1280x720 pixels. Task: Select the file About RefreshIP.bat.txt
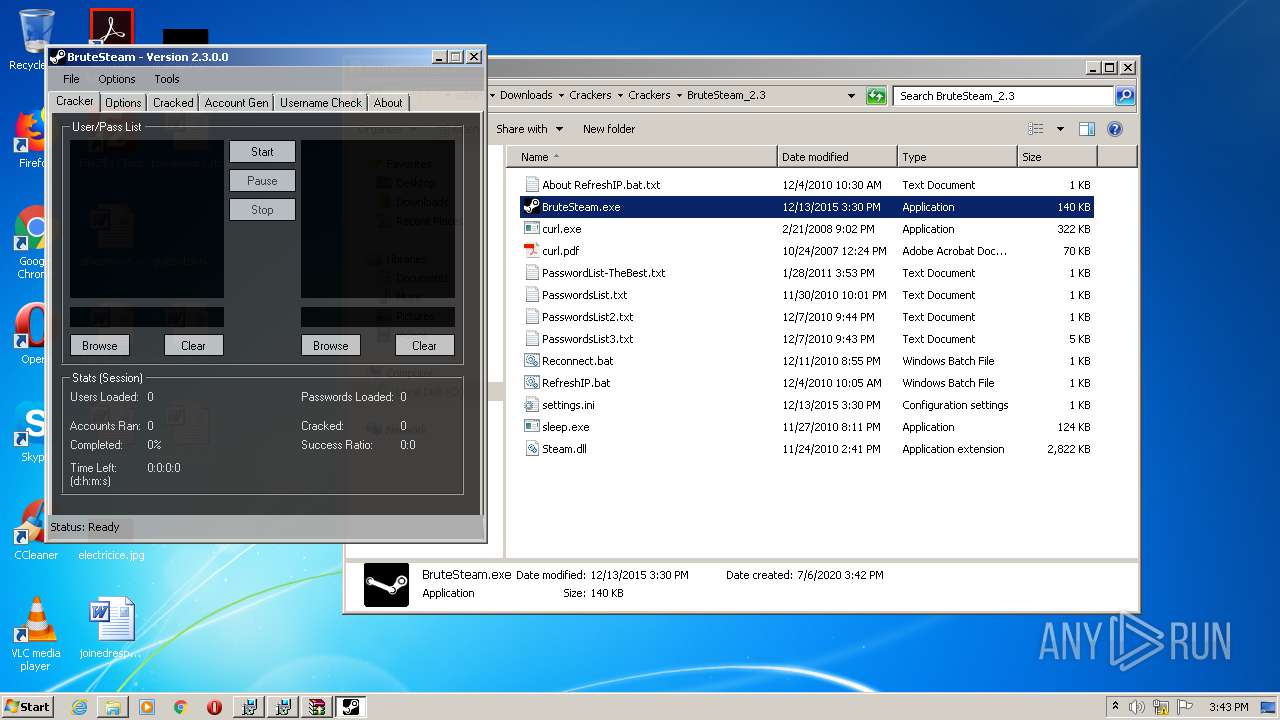tap(601, 185)
